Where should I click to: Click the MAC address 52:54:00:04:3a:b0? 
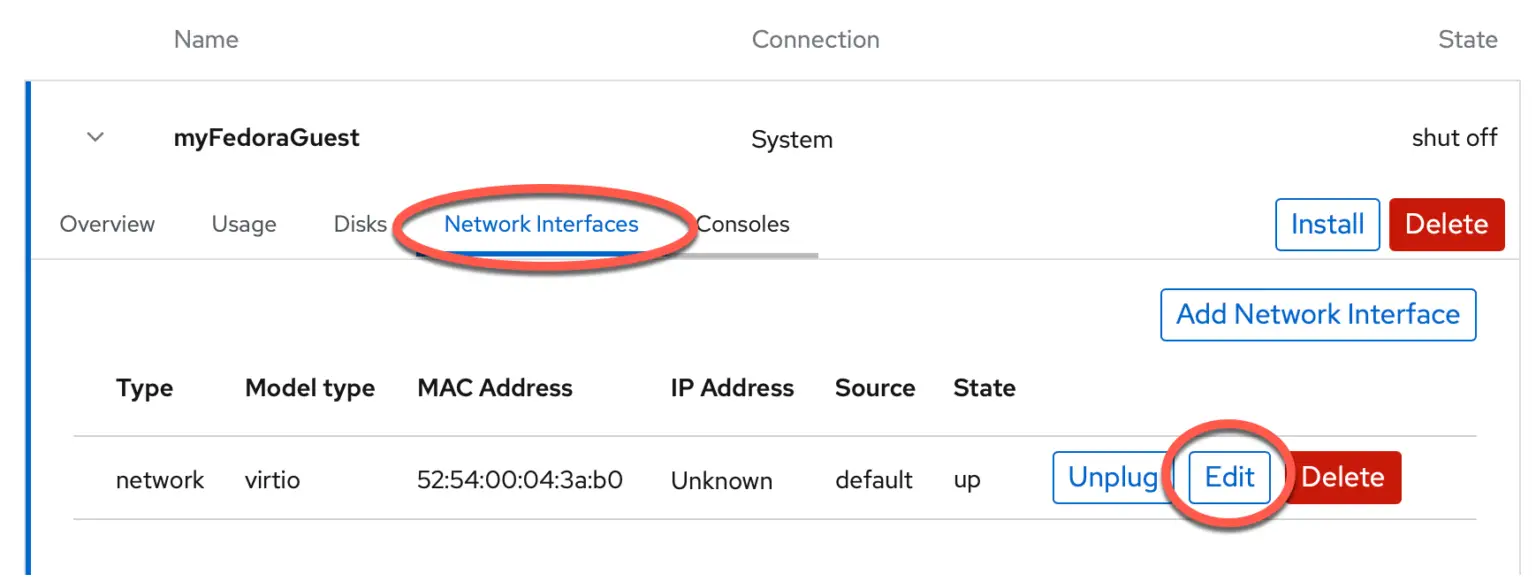[x=520, y=480]
